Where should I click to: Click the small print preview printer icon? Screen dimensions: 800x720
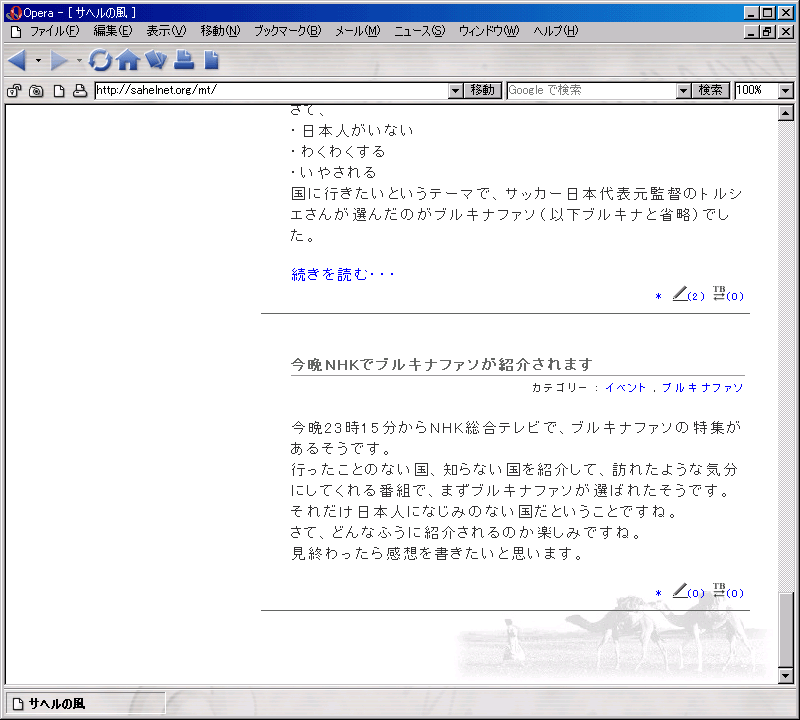pyautogui.click(x=80, y=91)
